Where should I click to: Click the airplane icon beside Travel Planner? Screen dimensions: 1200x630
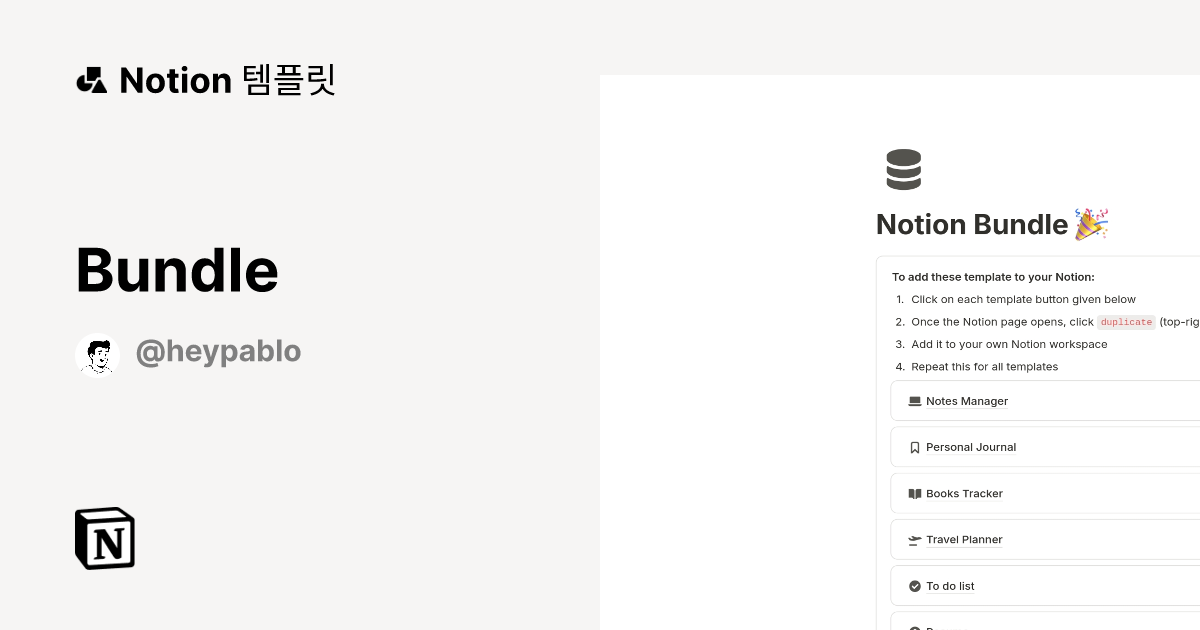pyautogui.click(x=914, y=540)
